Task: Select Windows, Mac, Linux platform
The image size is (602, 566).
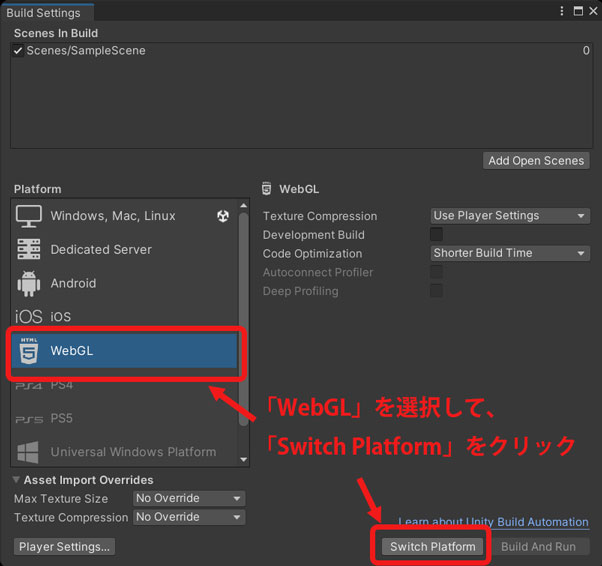Action: pyautogui.click(x=125, y=216)
